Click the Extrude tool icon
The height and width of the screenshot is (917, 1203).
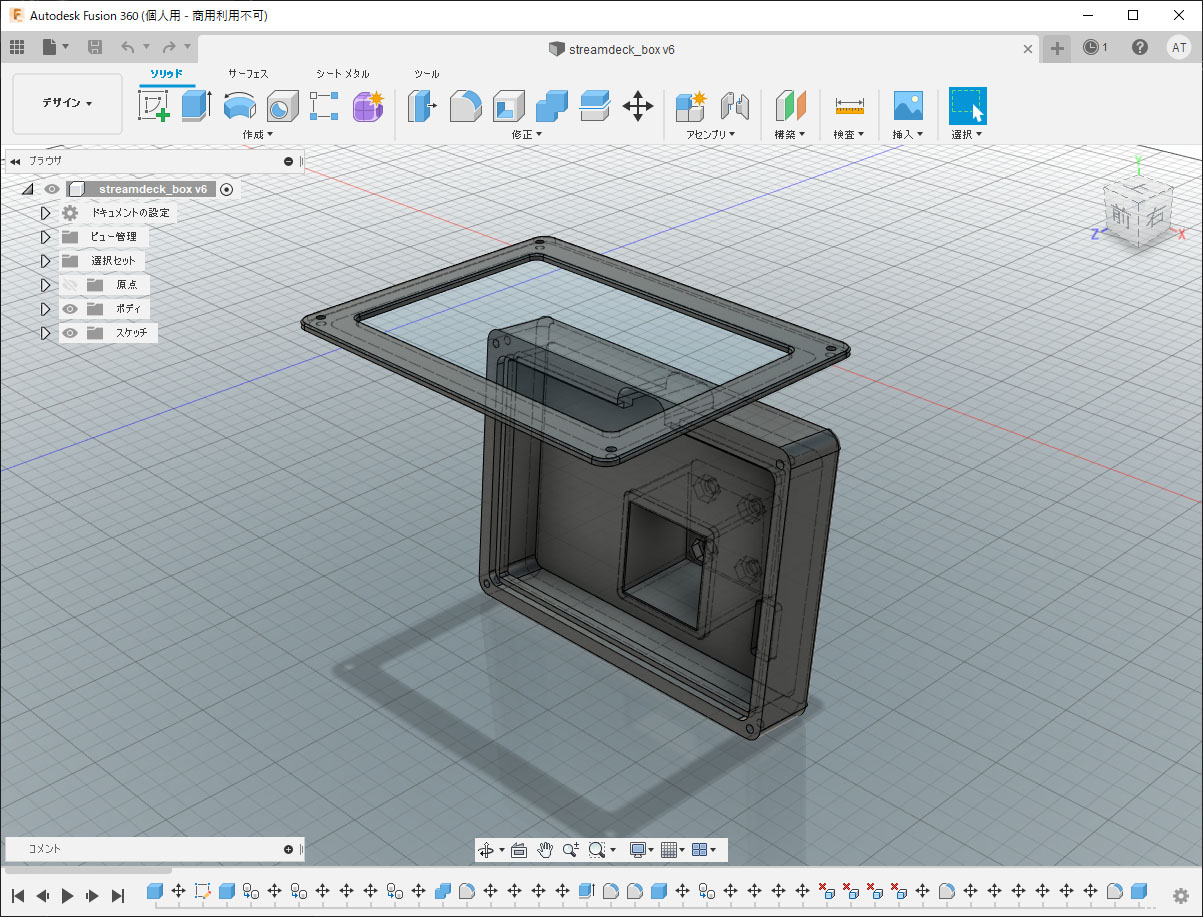click(x=196, y=105)
